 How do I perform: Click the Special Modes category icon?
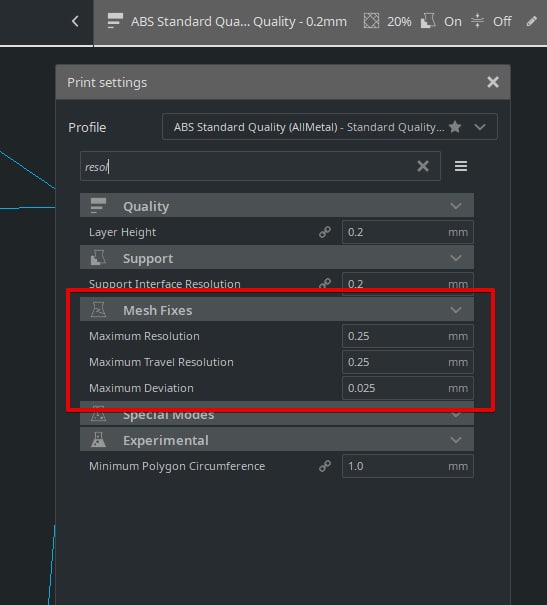98,415
